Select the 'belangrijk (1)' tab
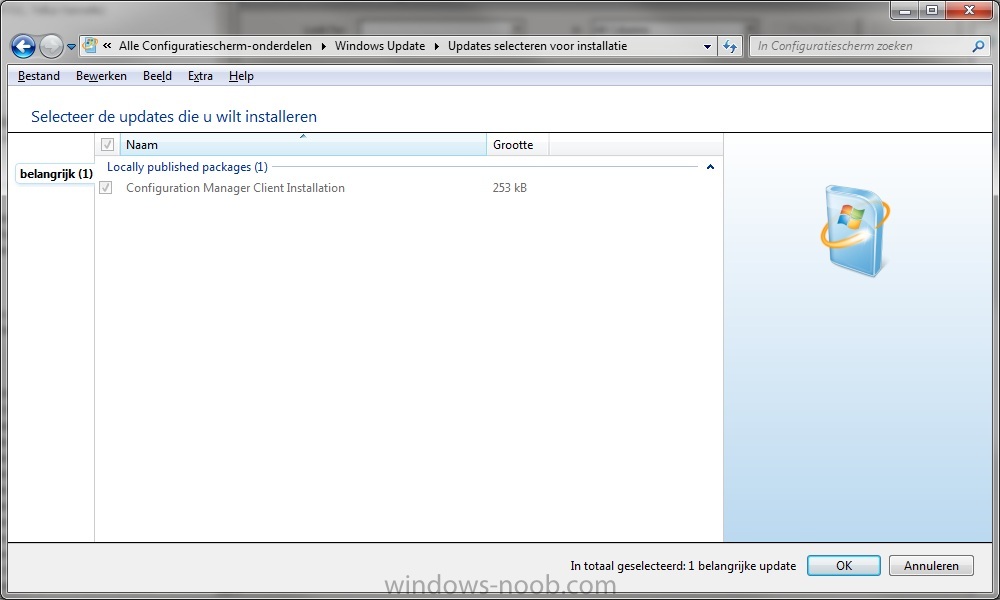Viewport: 1000px width, 600px height. (x=56, y=174)
